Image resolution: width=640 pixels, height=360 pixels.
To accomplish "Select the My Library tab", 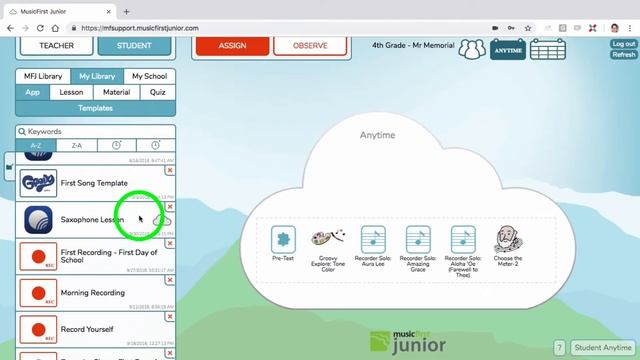I will [x=97, y=76].
